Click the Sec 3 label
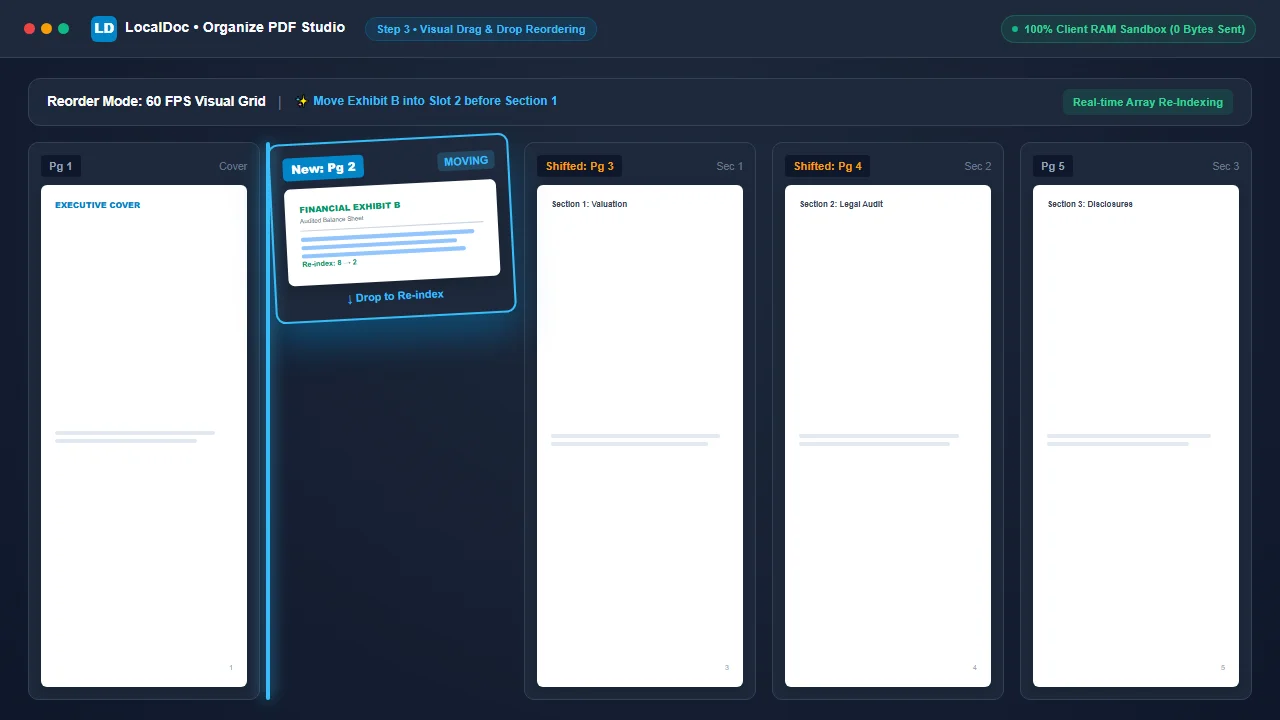 (x=1226, y=166)
